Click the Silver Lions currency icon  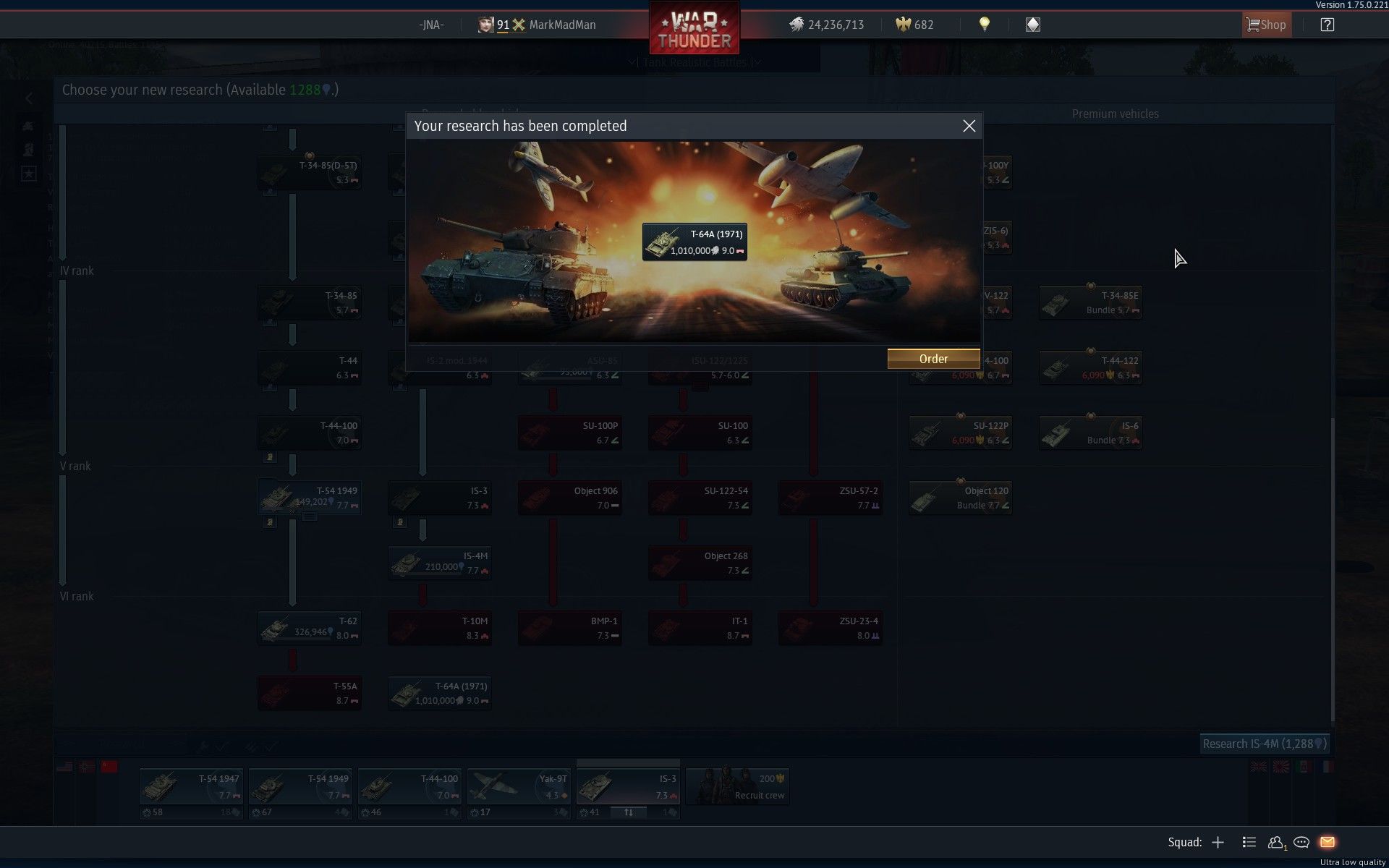[x=797, y=25]
